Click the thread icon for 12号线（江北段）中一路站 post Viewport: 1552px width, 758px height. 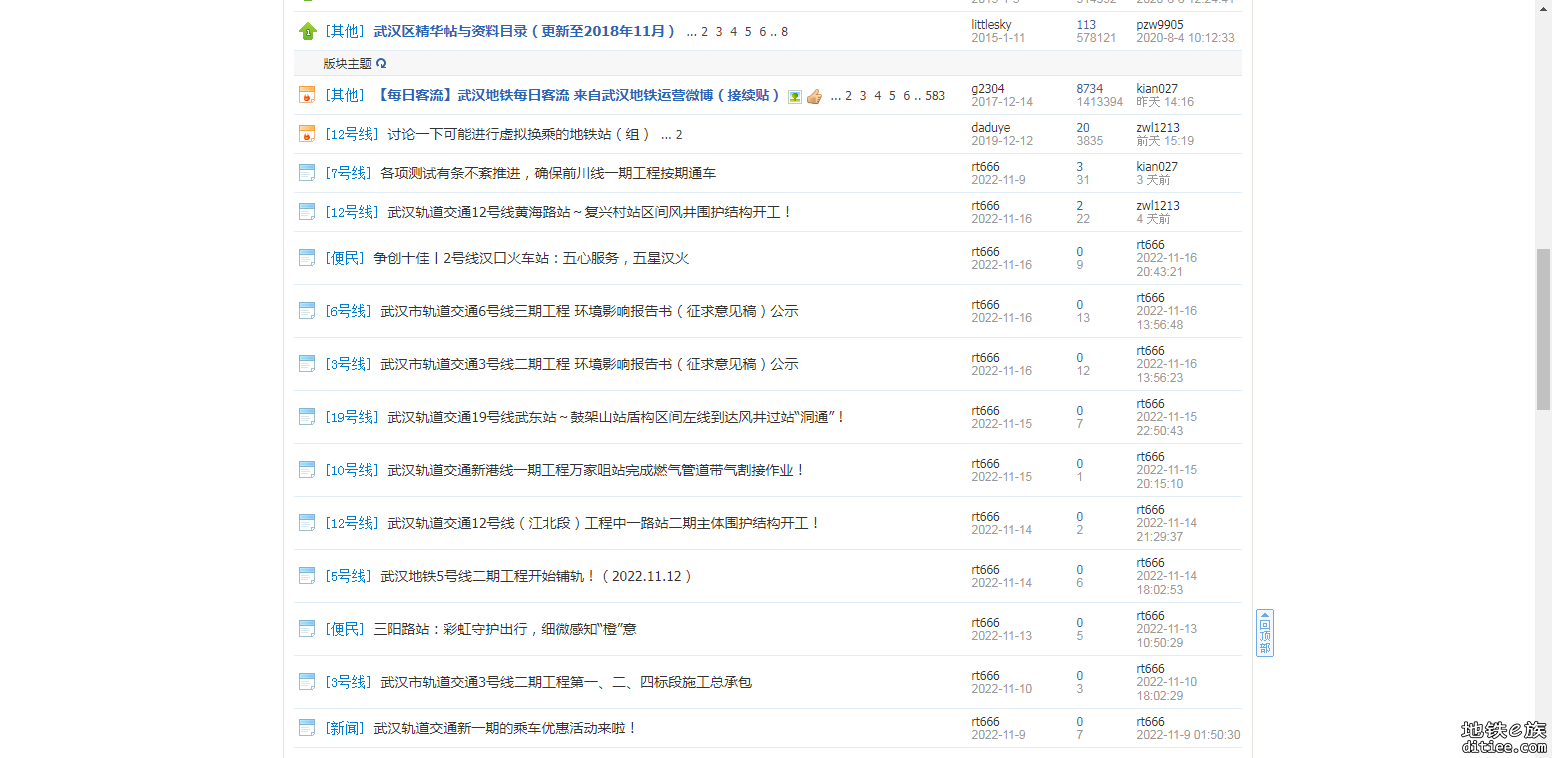307,523
